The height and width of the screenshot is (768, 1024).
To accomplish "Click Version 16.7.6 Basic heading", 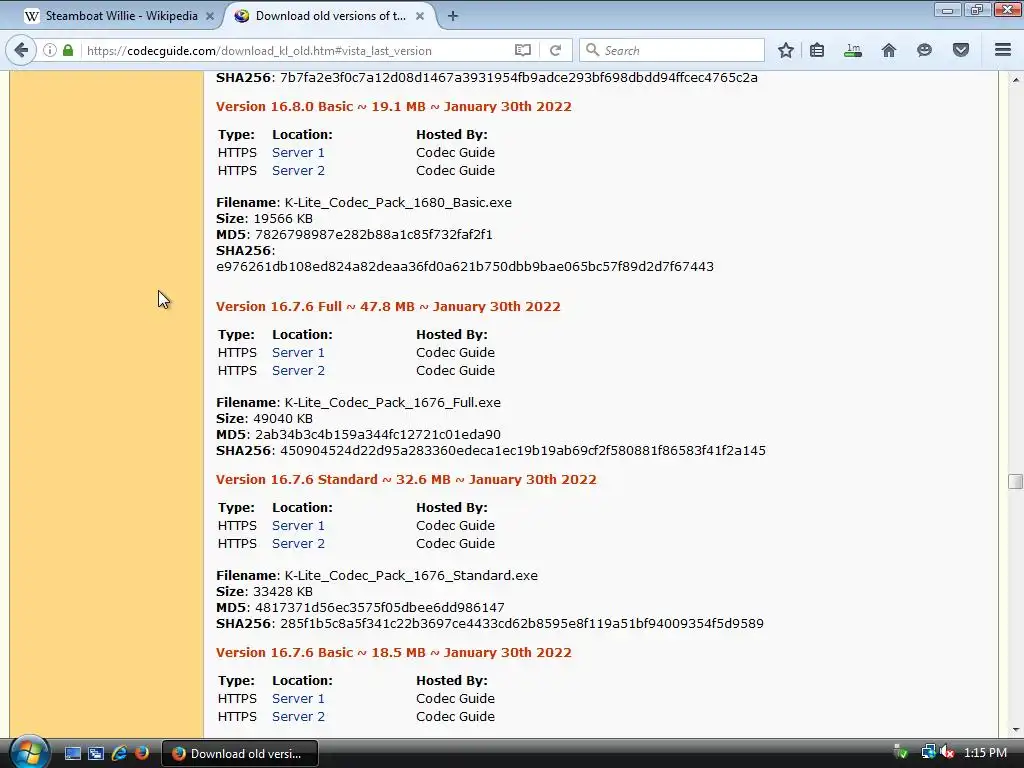I will (394, 652).
